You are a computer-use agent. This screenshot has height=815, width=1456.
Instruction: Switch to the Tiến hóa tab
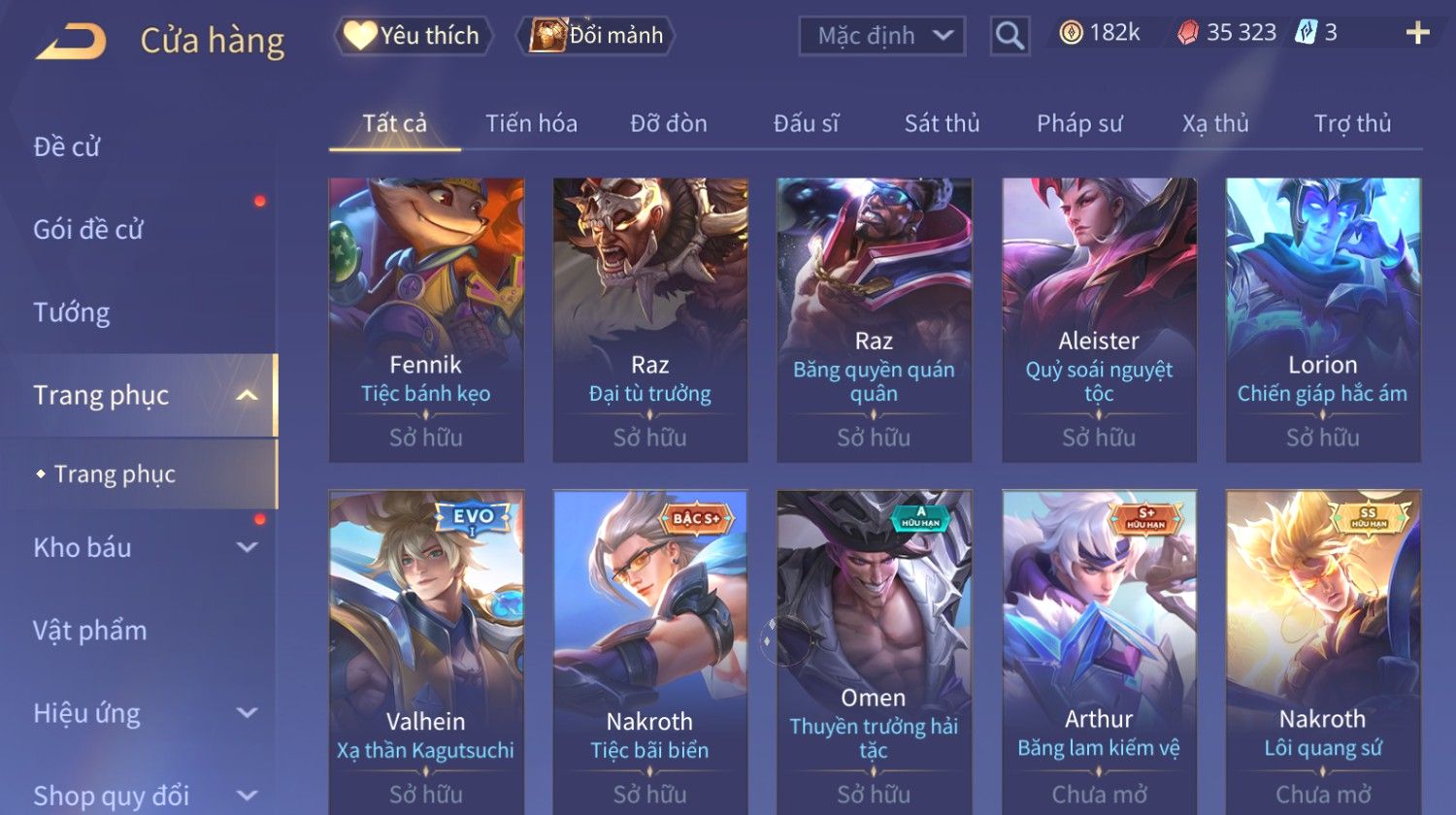(531, 123)
